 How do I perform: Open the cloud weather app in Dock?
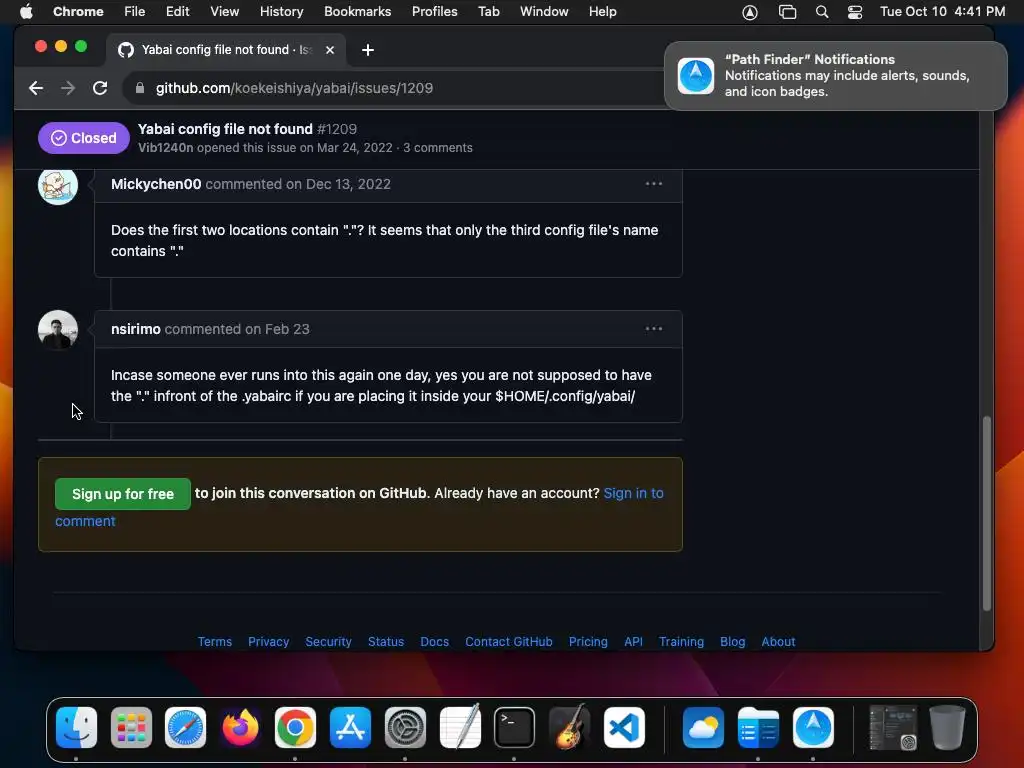coord(703,727)
